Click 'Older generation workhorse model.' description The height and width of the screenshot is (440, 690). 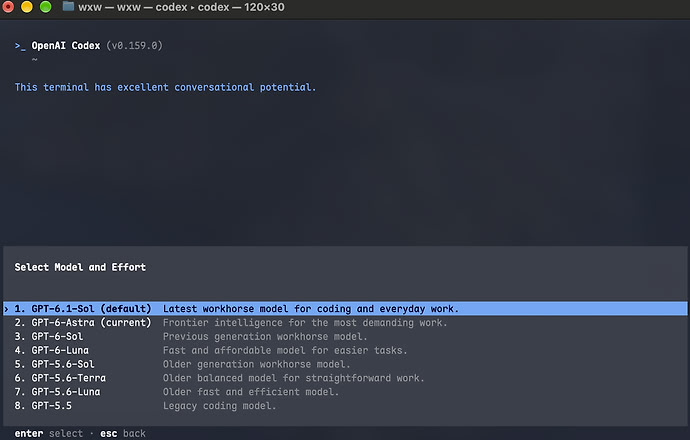[x=257, y=364]
